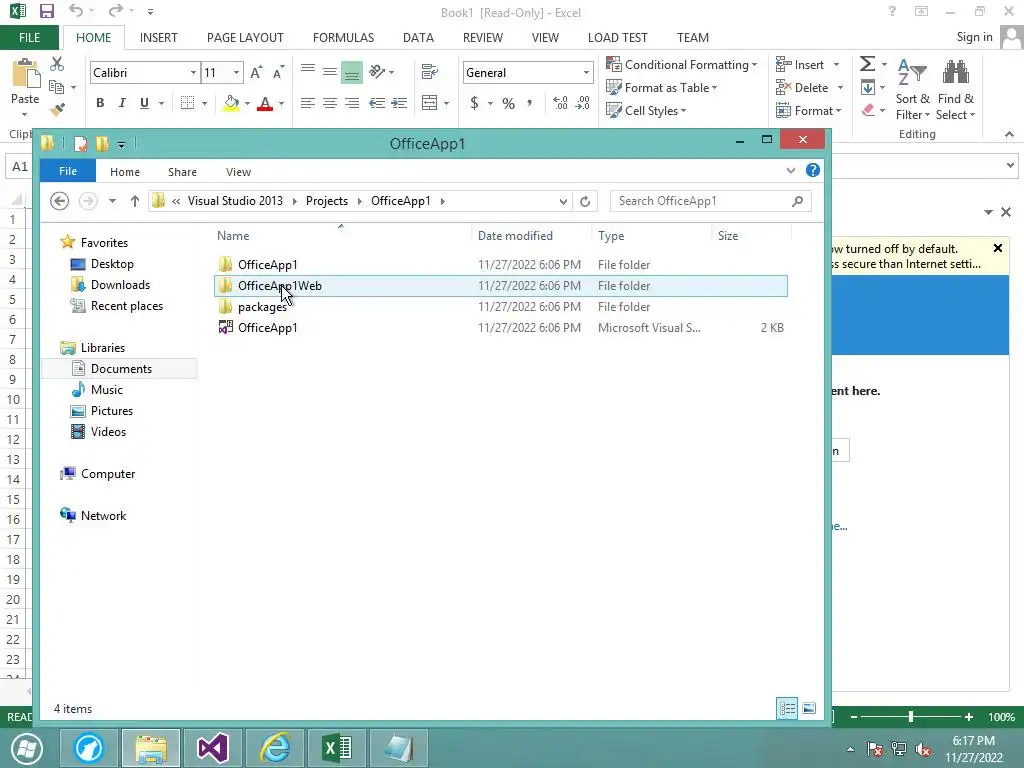
Task: Open Downloads in Favorites
Action: 120,285
